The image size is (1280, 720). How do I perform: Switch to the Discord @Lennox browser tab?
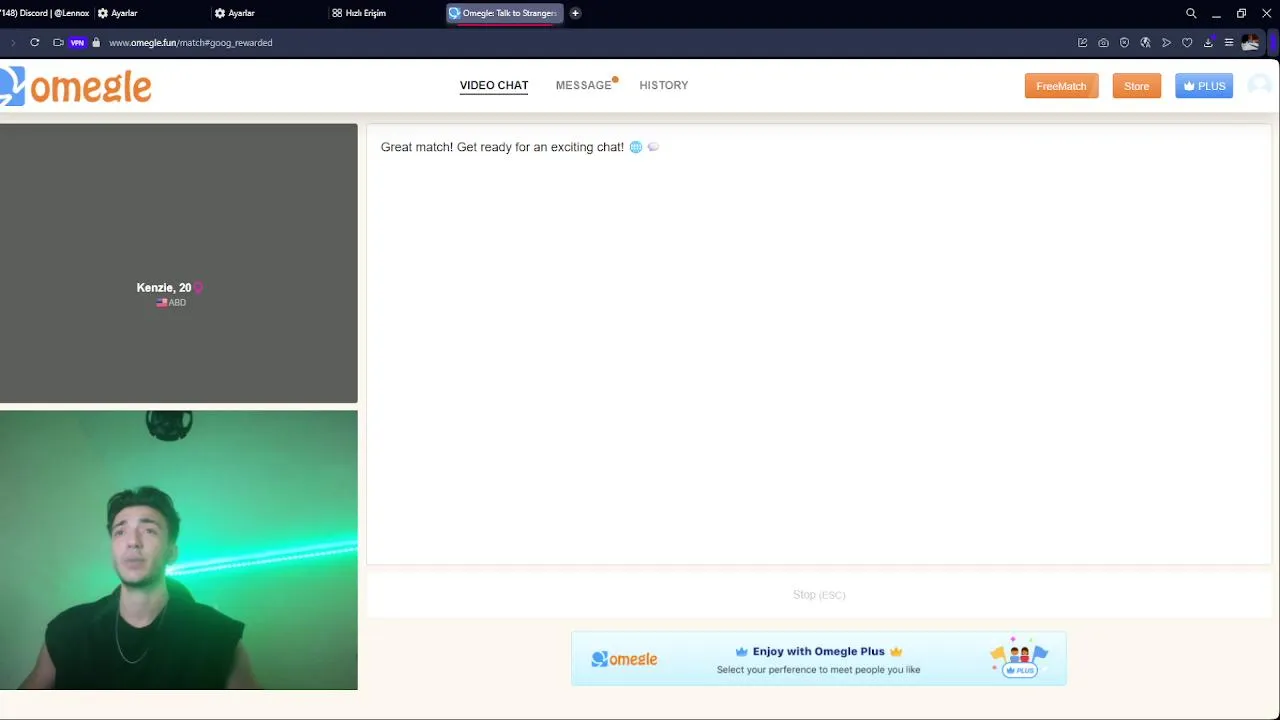click(45, 13)
